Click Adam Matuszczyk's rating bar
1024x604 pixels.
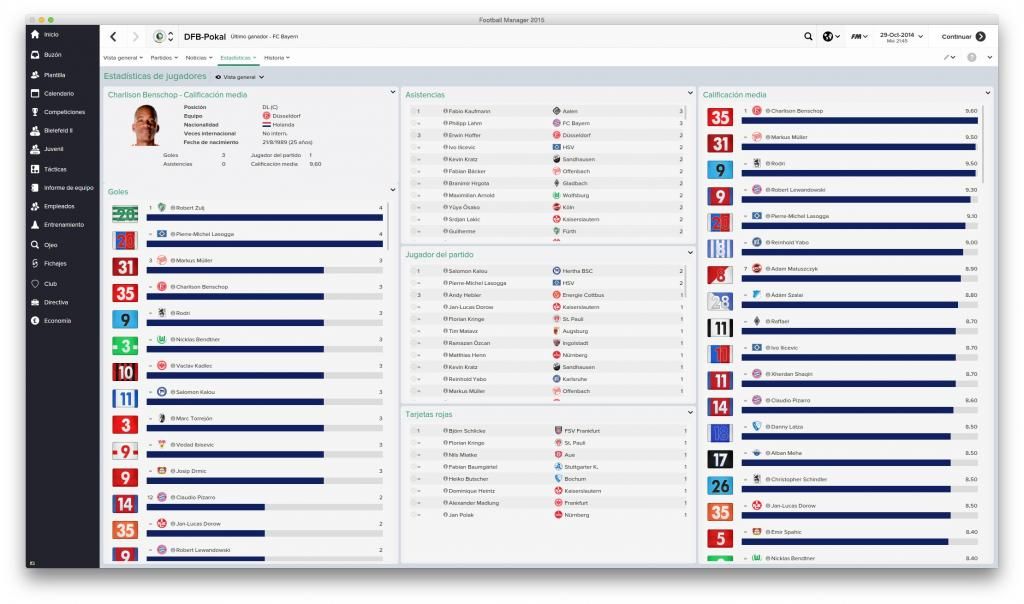[859, 278]
